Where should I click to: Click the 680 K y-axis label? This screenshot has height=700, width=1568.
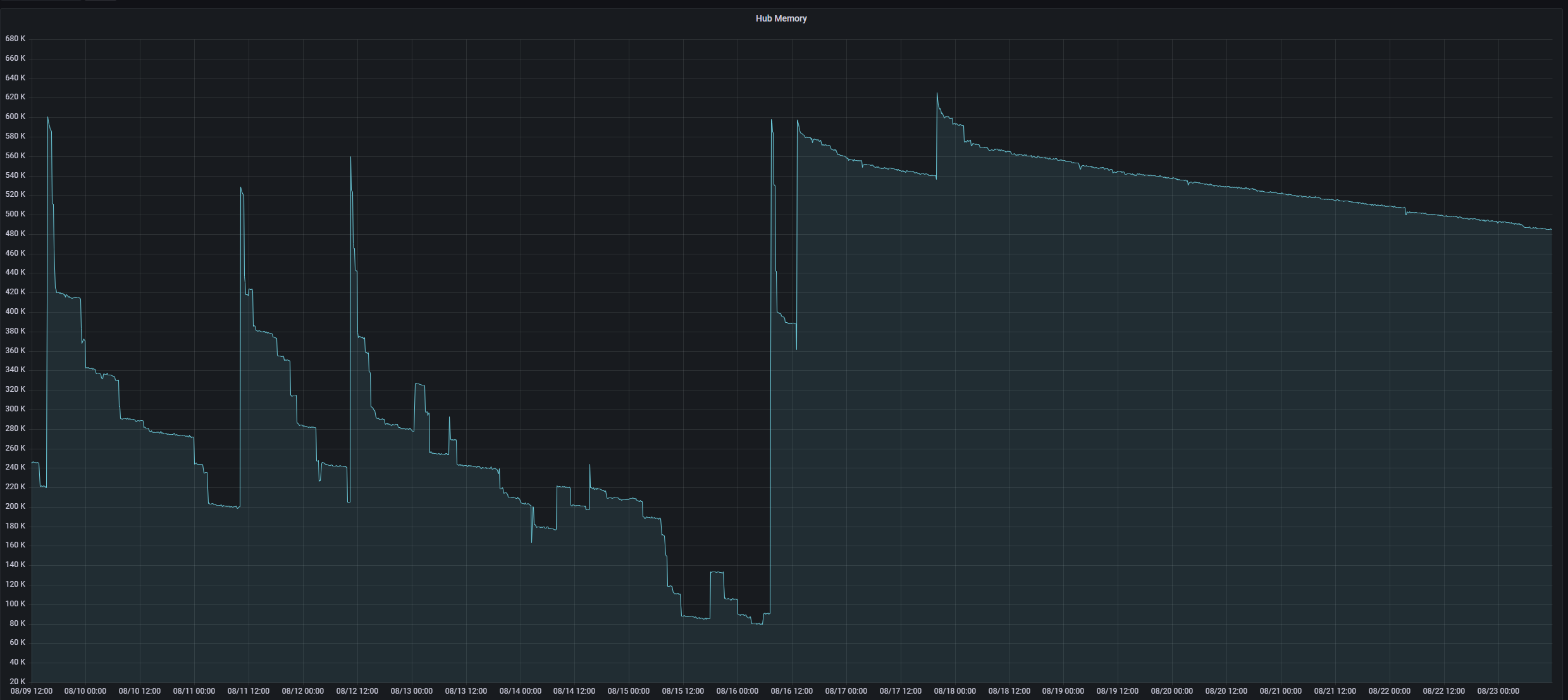click(x=15, y=39)
